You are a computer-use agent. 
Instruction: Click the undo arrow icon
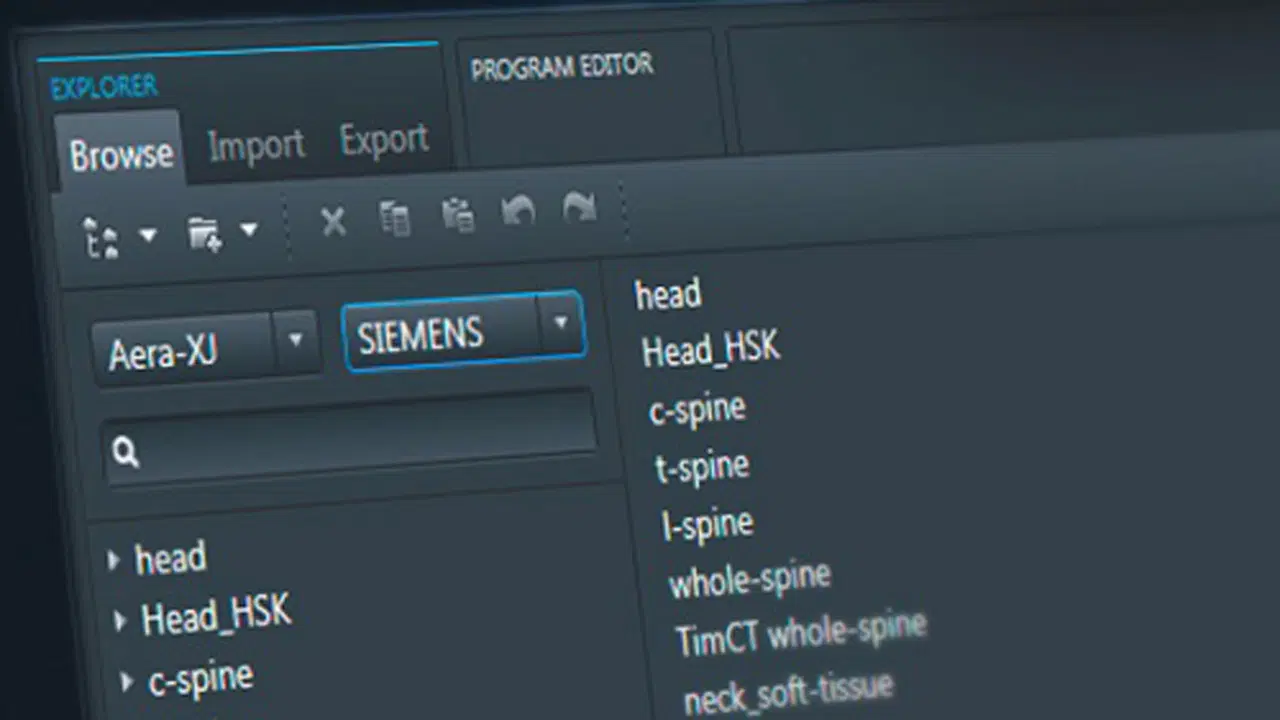pyautogui.click(x=518, y=211)
